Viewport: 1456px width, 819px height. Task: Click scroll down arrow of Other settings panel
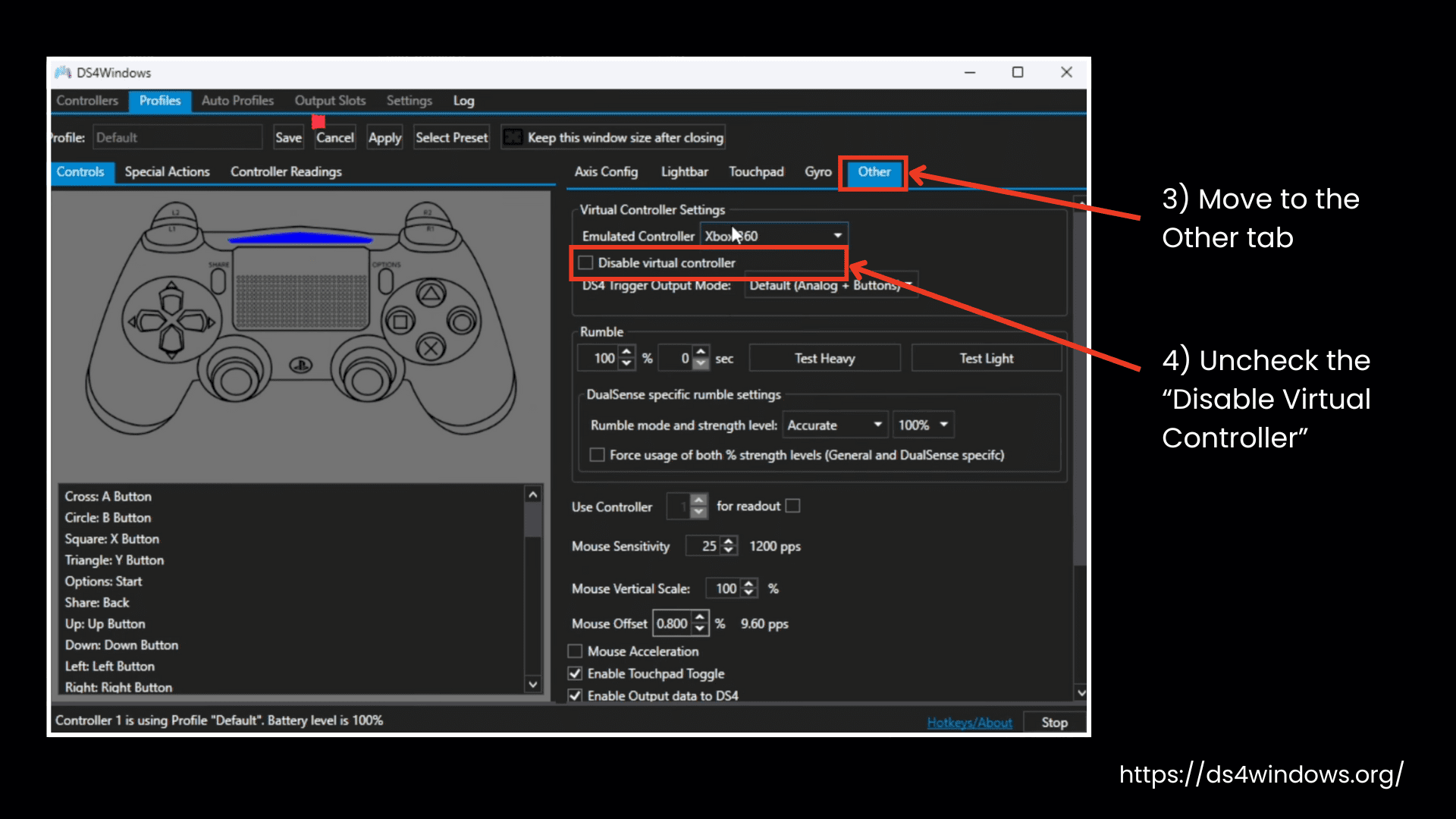pyautogui.click(x=1081, y=692)
